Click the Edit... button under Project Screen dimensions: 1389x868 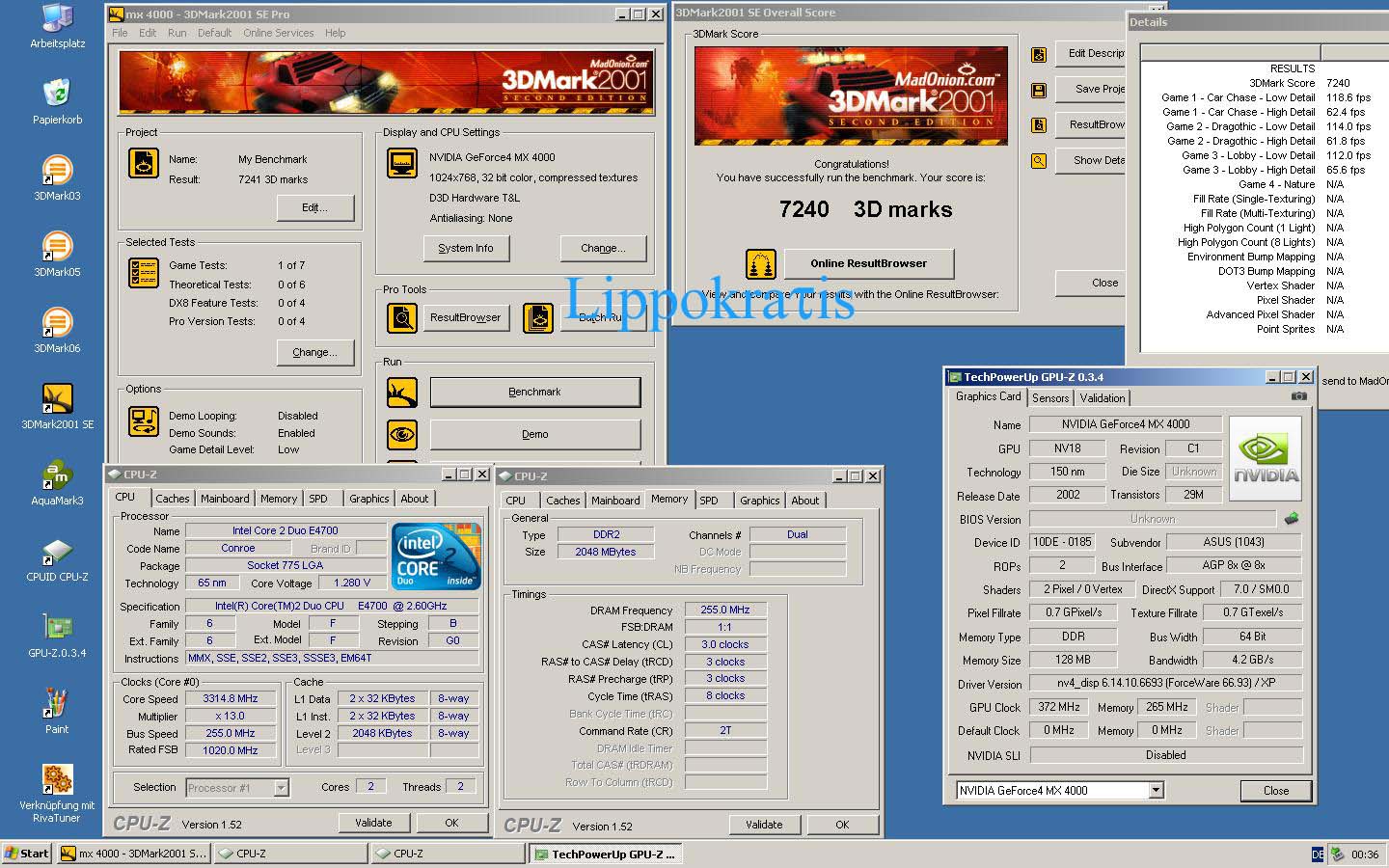pos(315,207)
